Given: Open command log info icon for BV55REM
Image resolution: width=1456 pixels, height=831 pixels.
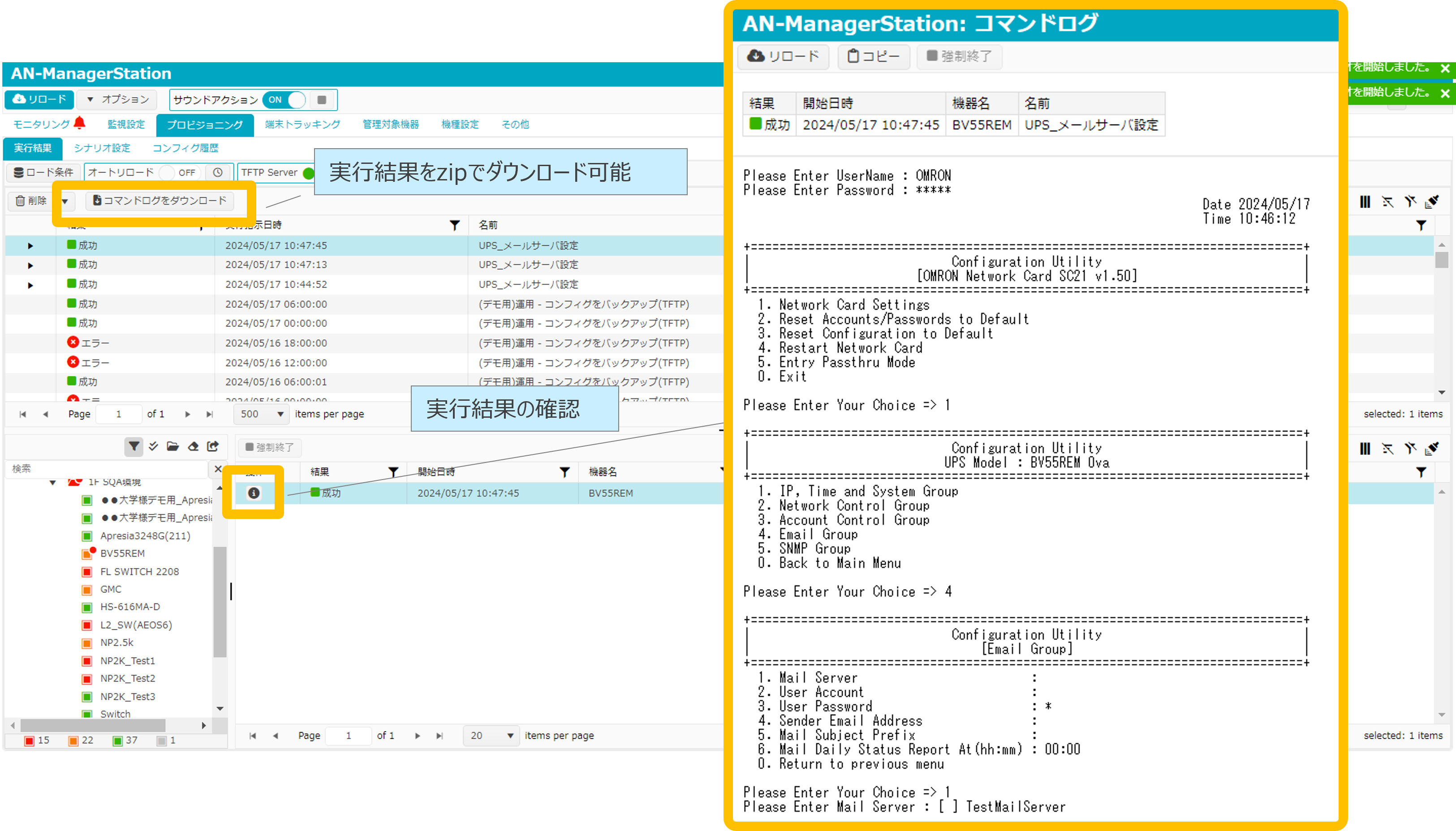Looking at the screenshot, I should [254, 493].
